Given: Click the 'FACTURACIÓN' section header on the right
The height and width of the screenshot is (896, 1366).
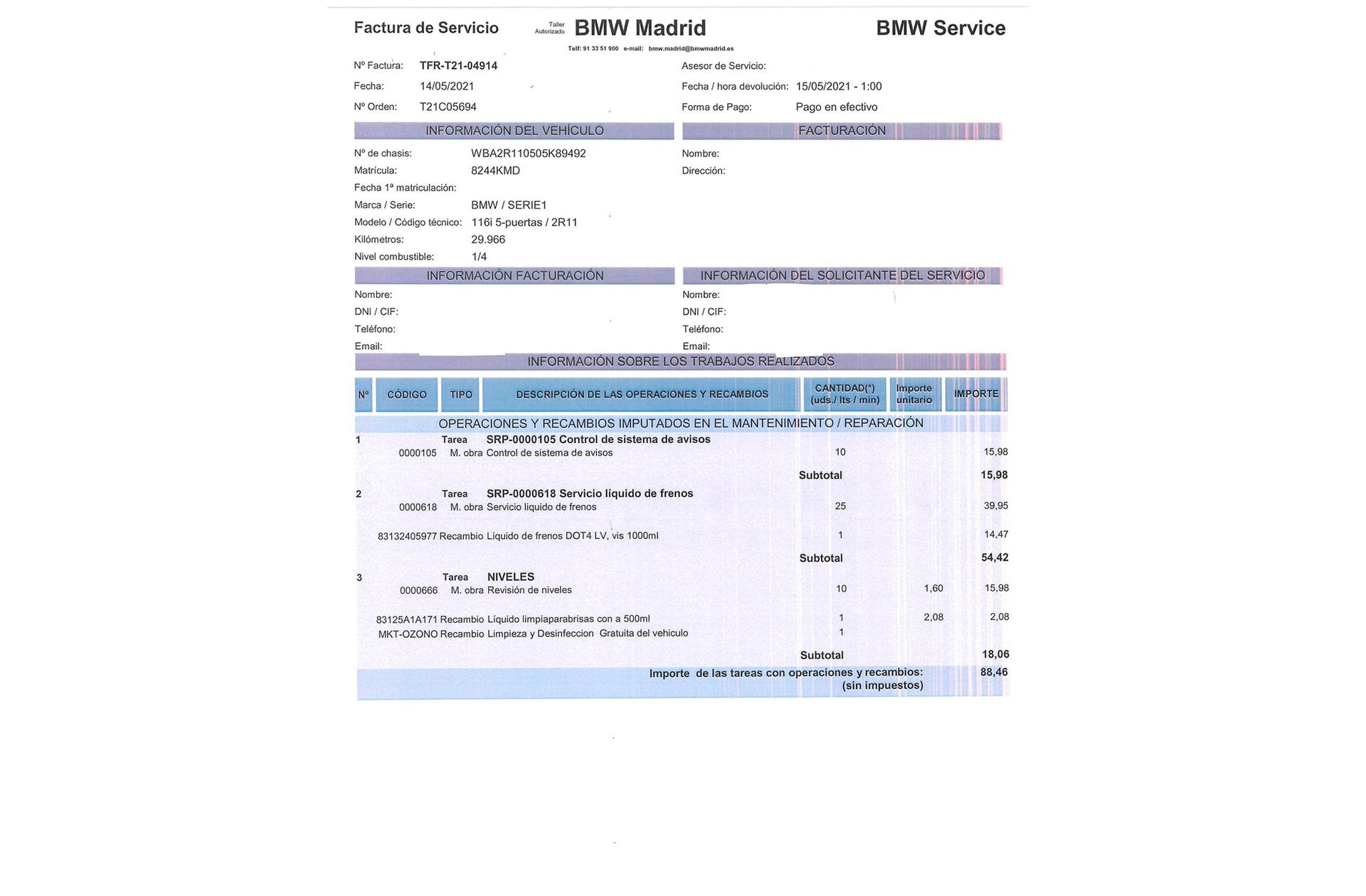Looking at the screenshot, I should (842, 131).
